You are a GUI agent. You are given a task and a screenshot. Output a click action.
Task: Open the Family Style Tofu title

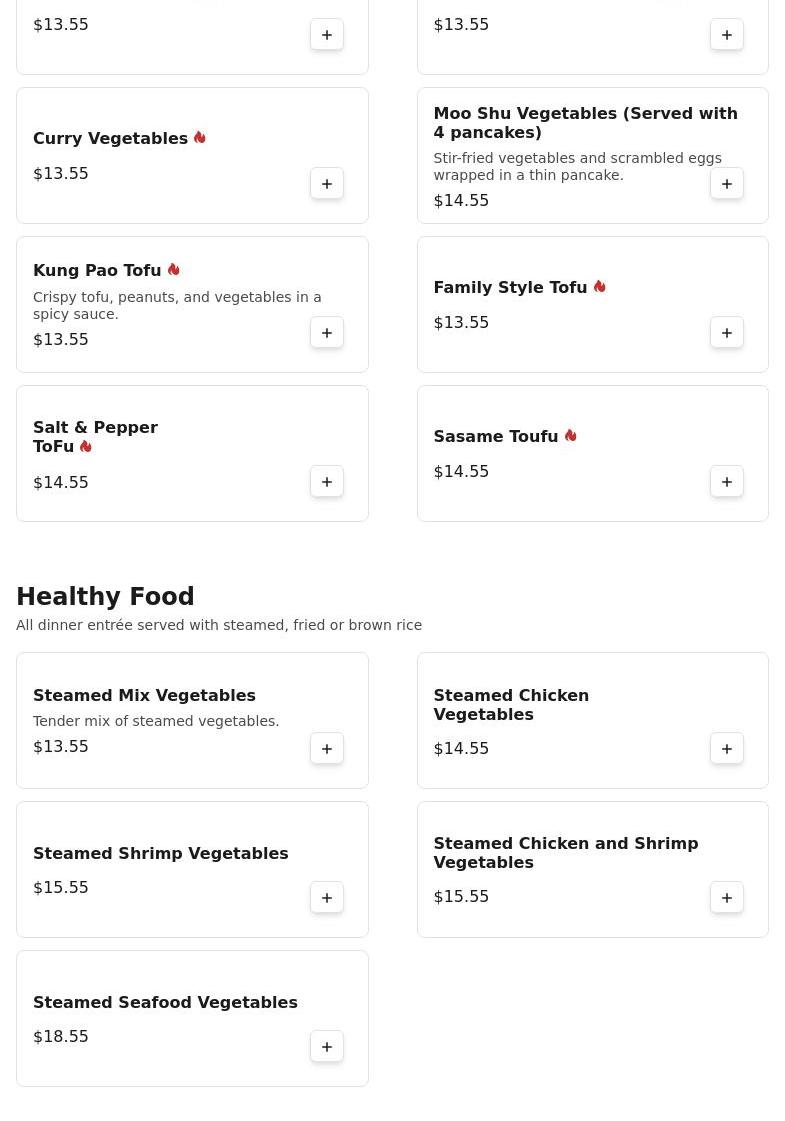[x=510, y=288]
